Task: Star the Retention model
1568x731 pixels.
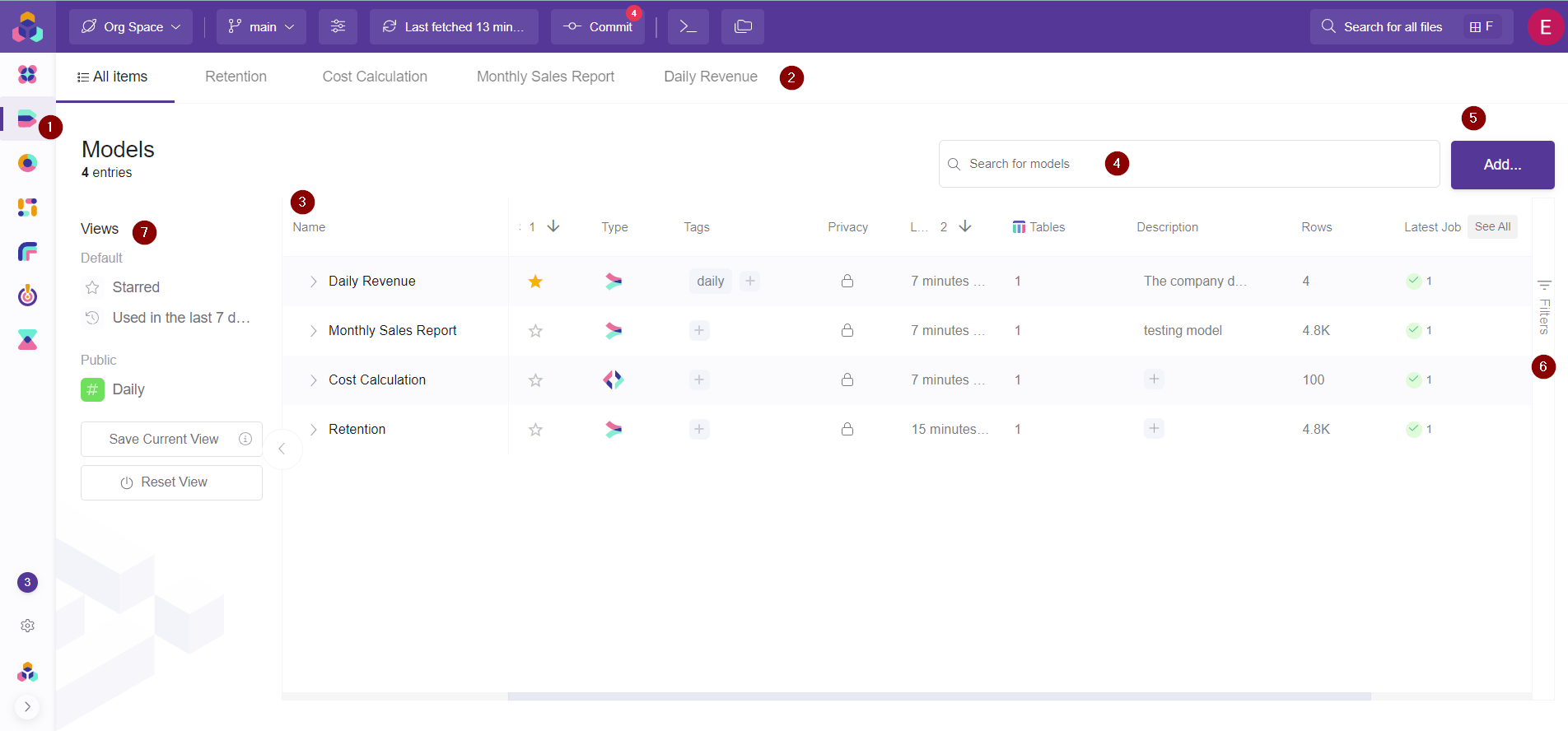Action: [535, 430]
